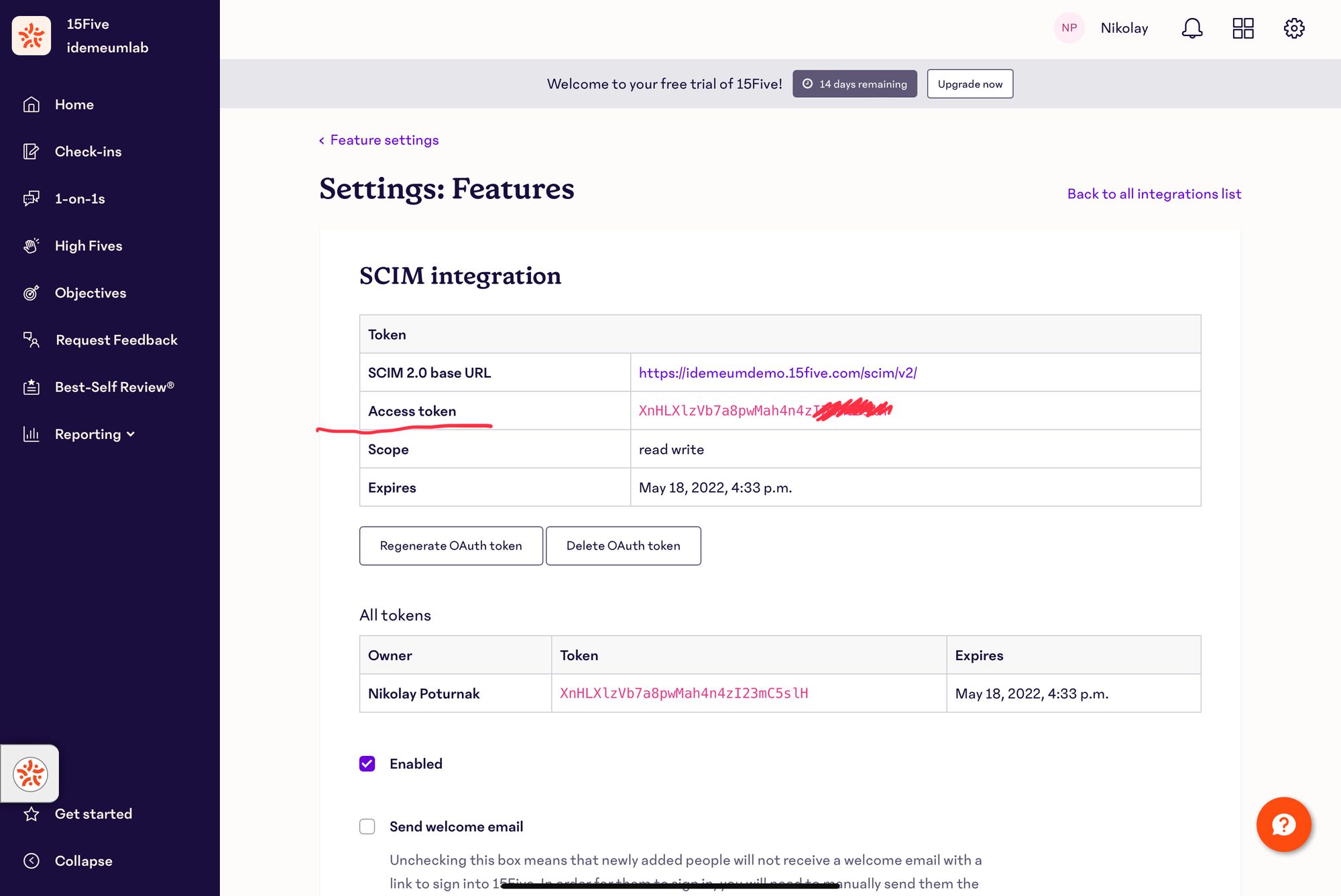Click the High Fives hand icon
Image resolution: width=1341 pixels, height=896 pixels.
point(32,246)
